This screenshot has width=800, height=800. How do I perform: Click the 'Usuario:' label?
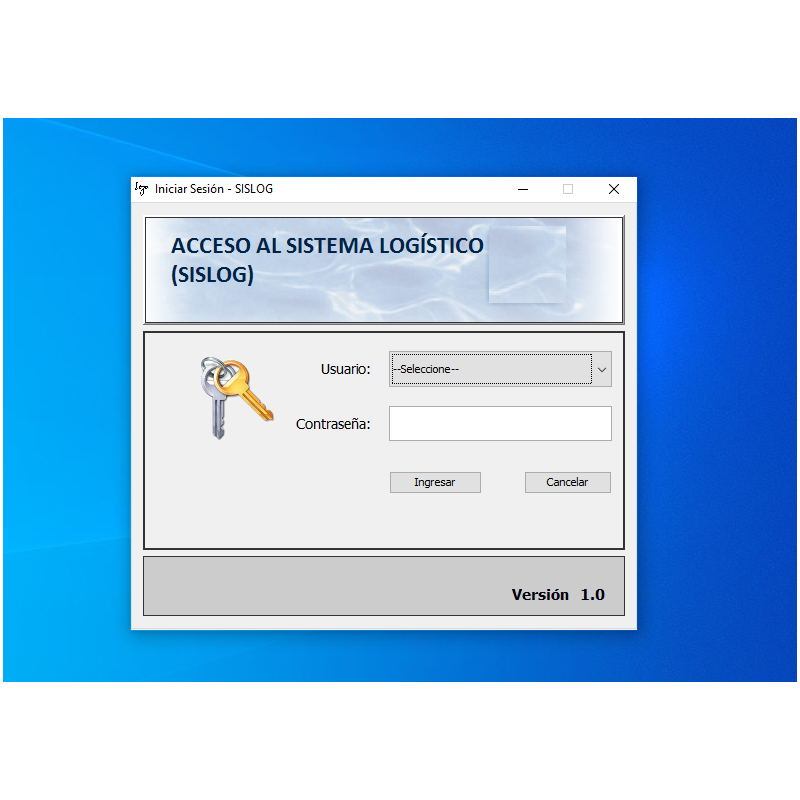(x=345, y=370)
